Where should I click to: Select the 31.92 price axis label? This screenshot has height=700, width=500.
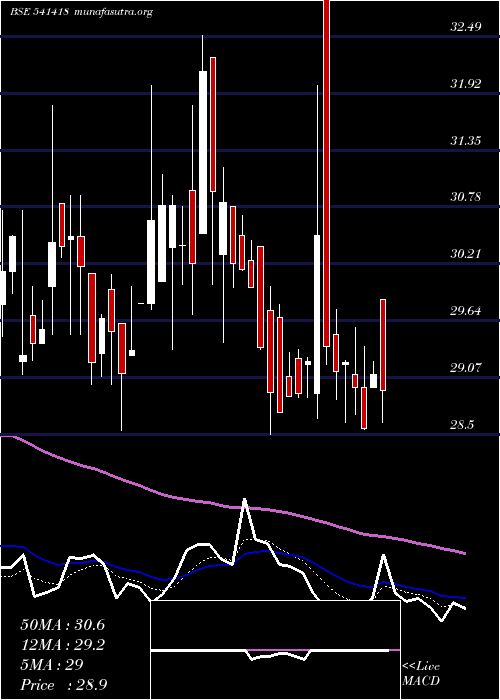tap(466, 83)
